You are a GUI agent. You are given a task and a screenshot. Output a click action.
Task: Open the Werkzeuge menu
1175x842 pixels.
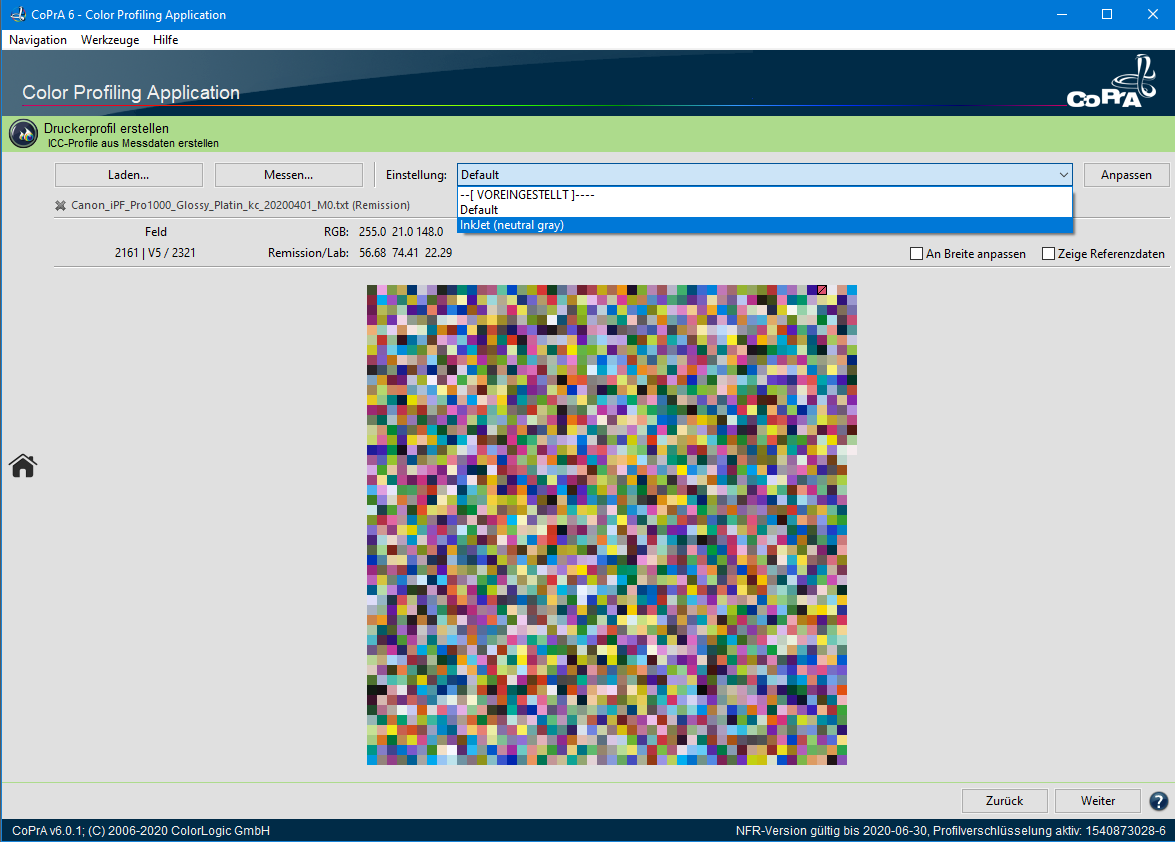pyautogui.click(x=110, y=40)
